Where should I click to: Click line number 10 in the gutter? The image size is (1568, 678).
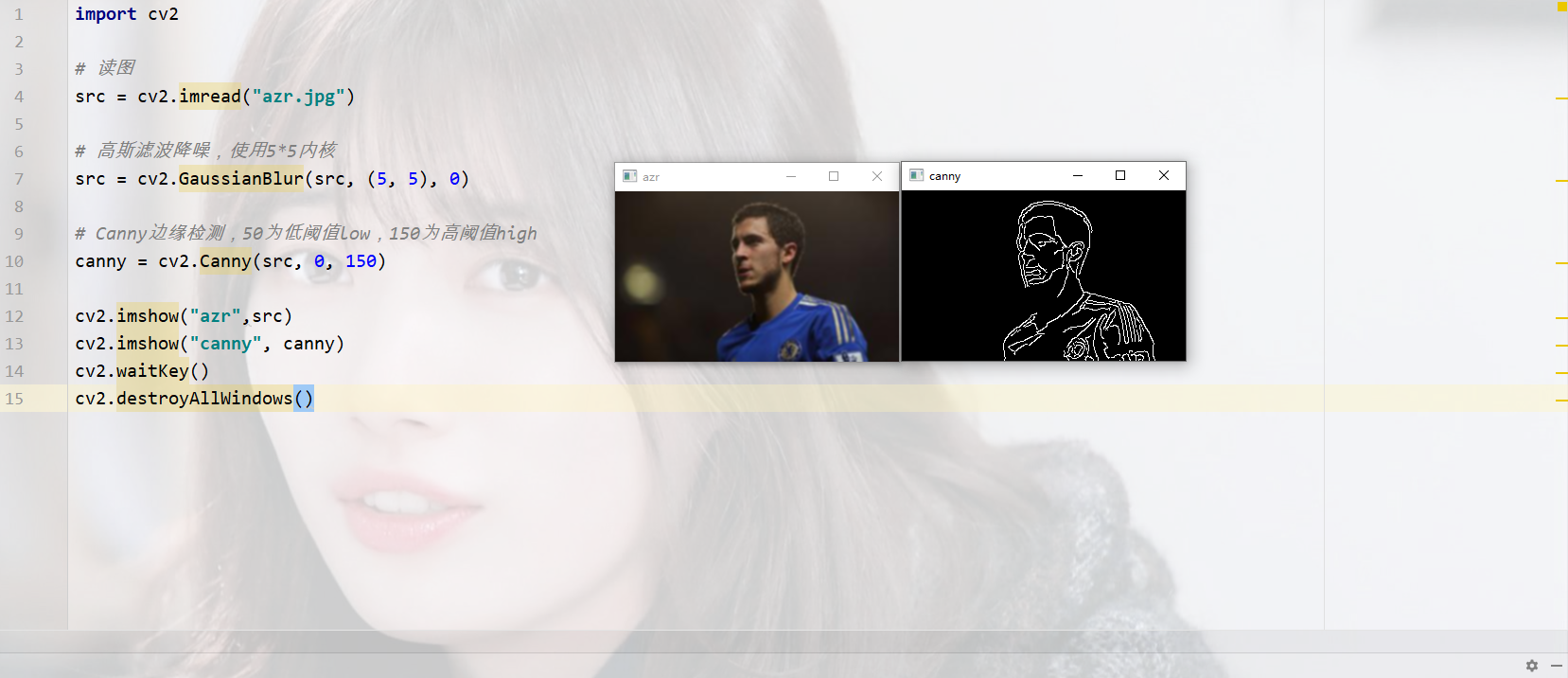coord(14,262)
